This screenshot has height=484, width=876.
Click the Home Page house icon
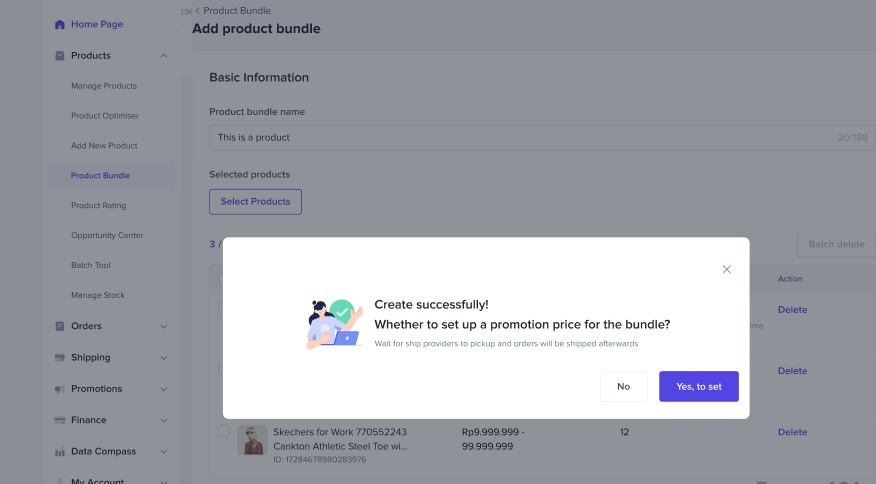[60, 24]
